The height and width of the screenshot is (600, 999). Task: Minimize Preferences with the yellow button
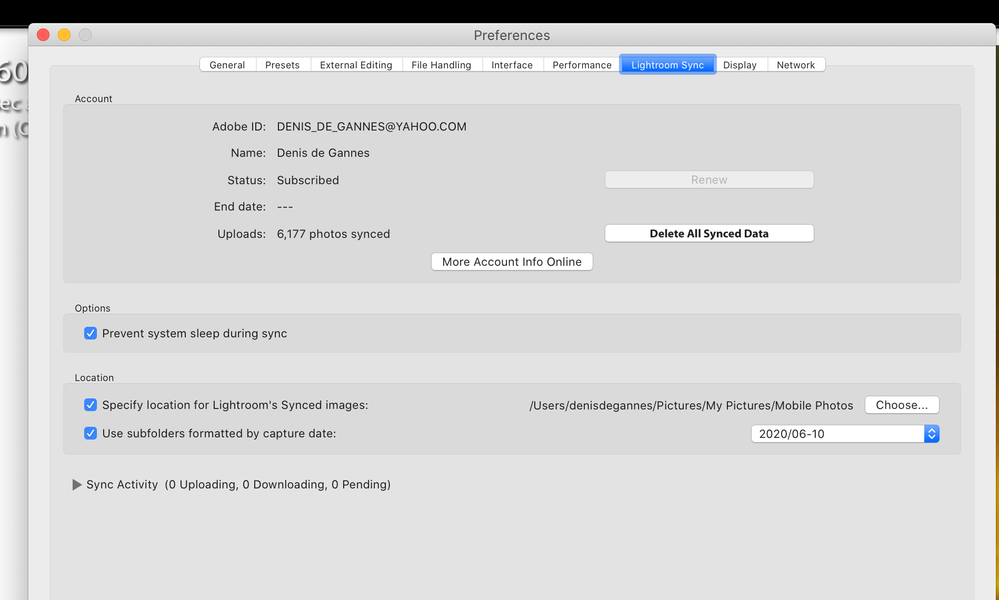(x=64, y=35)
